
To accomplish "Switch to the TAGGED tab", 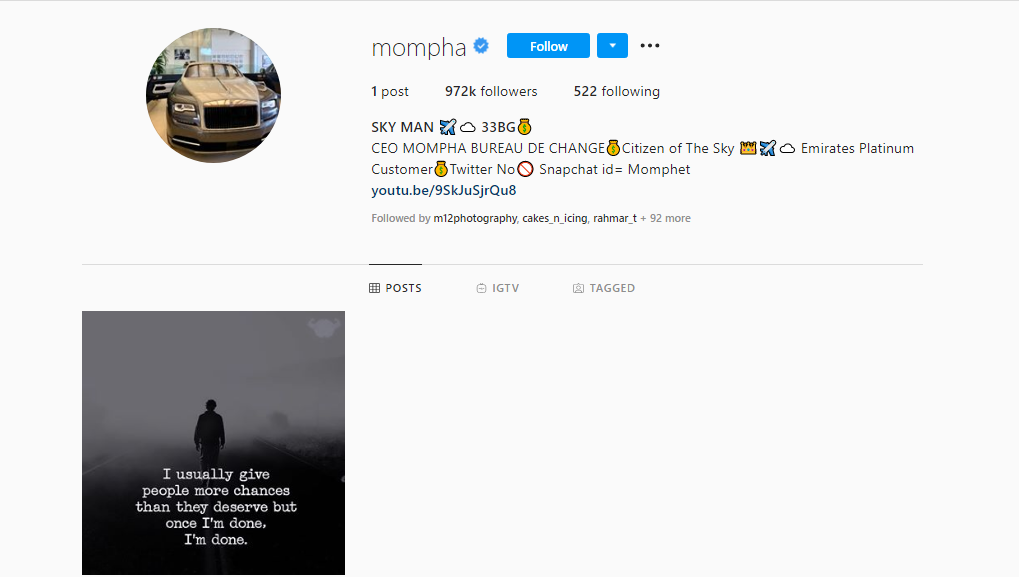I will (604, 288).
